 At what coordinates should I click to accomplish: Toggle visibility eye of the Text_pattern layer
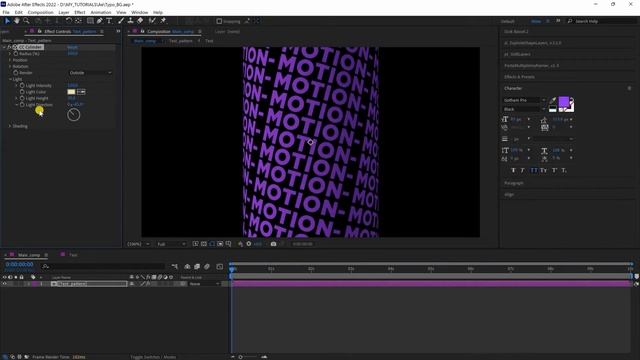pos(4,284)
